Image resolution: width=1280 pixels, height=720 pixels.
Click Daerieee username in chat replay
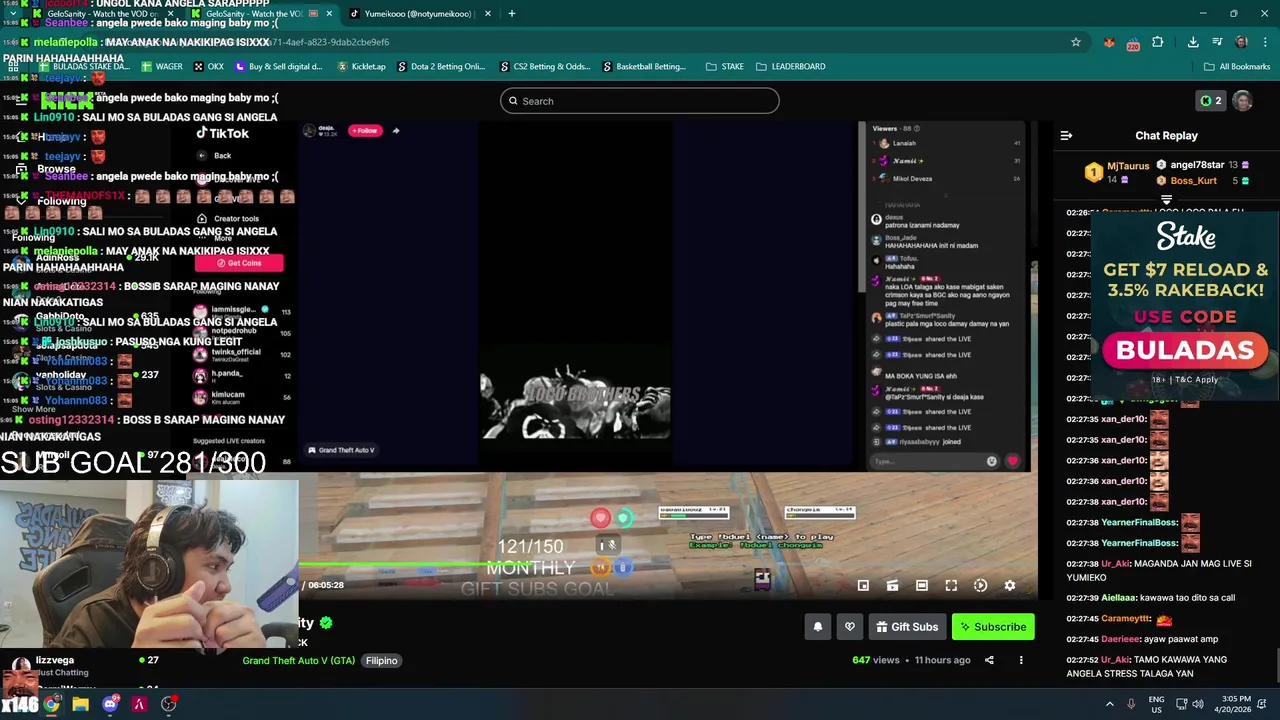1120,639
